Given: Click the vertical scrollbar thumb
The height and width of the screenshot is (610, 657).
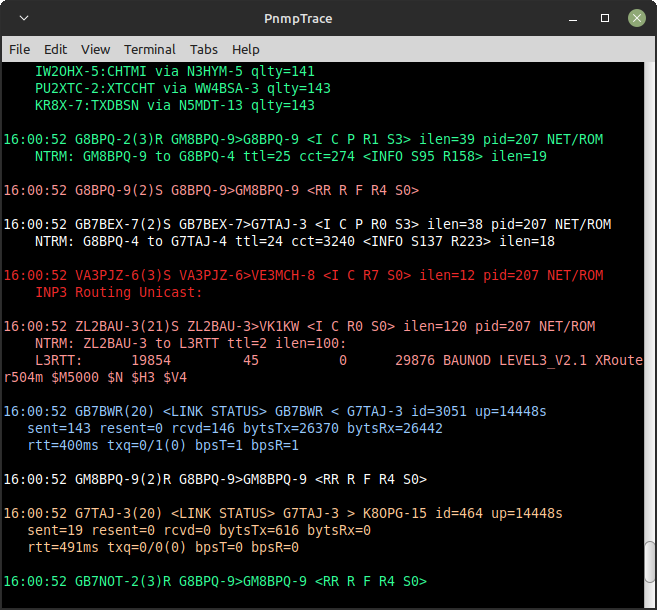Looking at the screenshot, I should (649, 568).
